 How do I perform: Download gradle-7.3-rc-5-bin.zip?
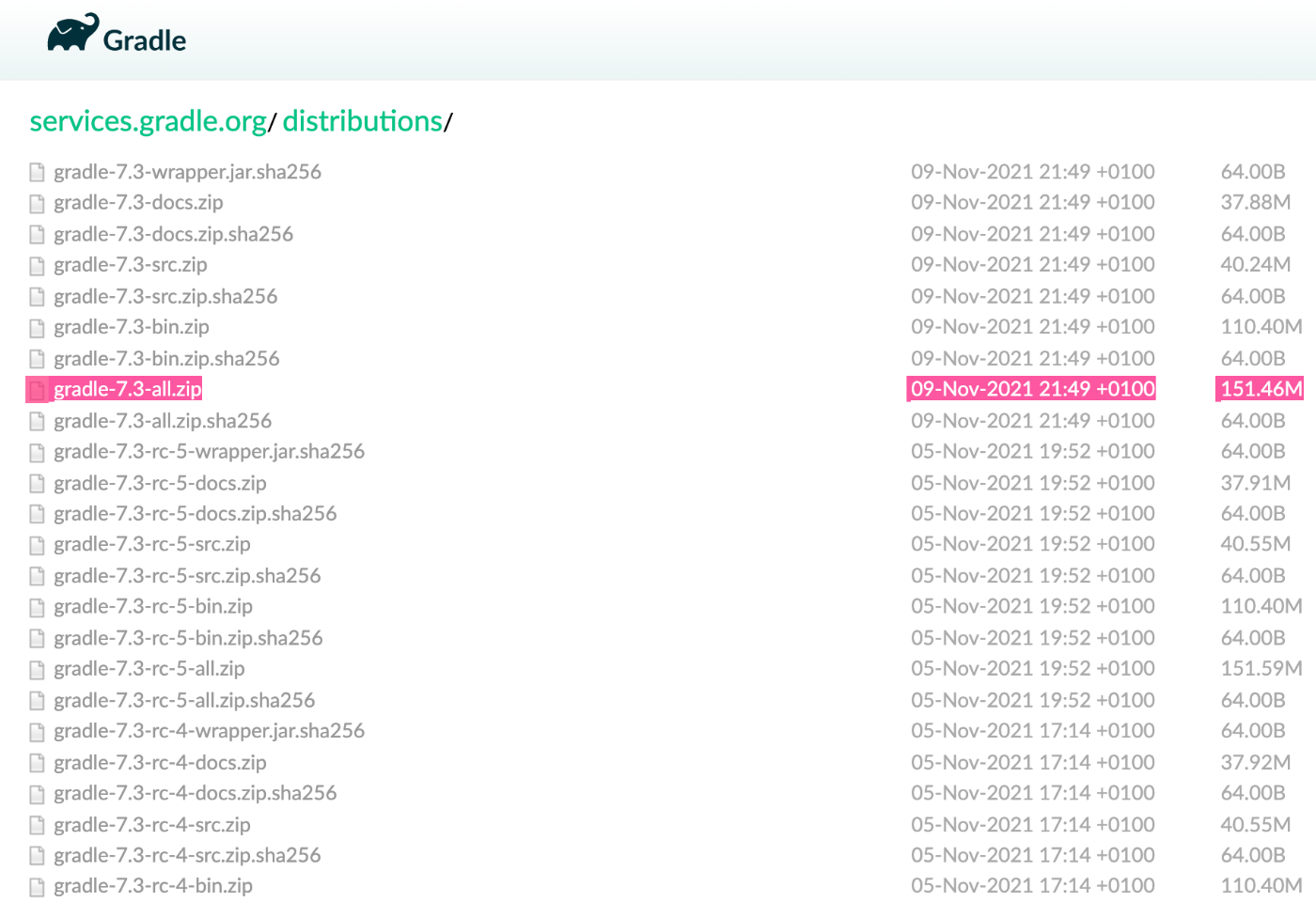click(x=153, y=607)
